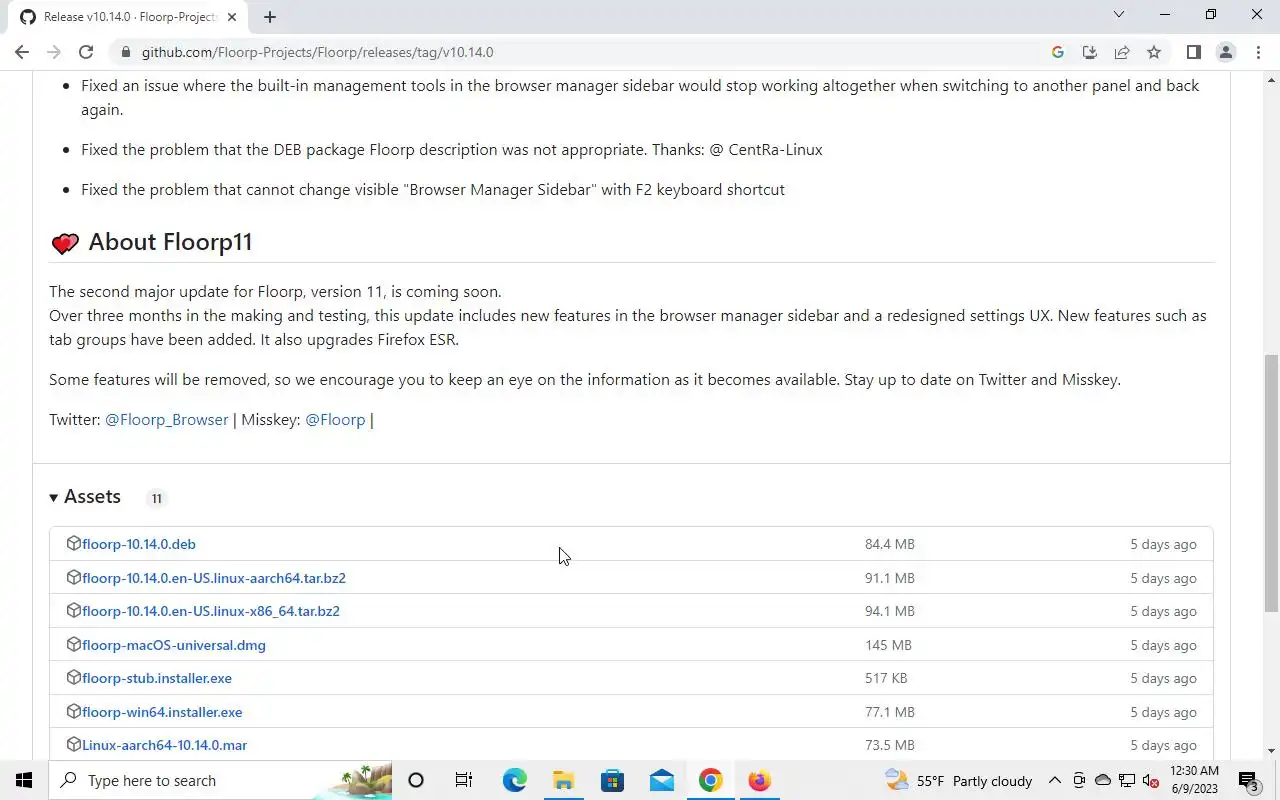Show hidden system tray icons
The image size is (1280, 800).
[1054, 780]
